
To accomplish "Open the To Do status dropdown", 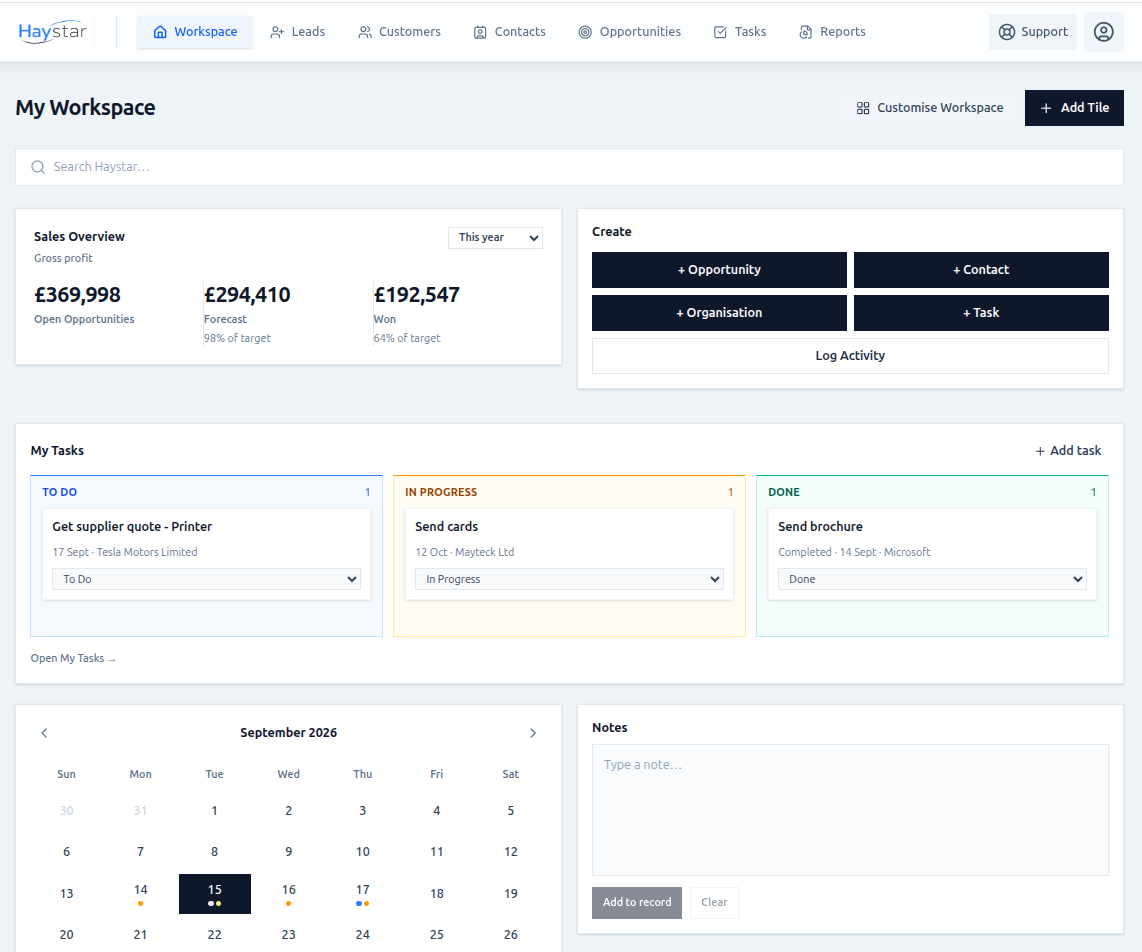I will pyautogui.click(x=206, y=579).
